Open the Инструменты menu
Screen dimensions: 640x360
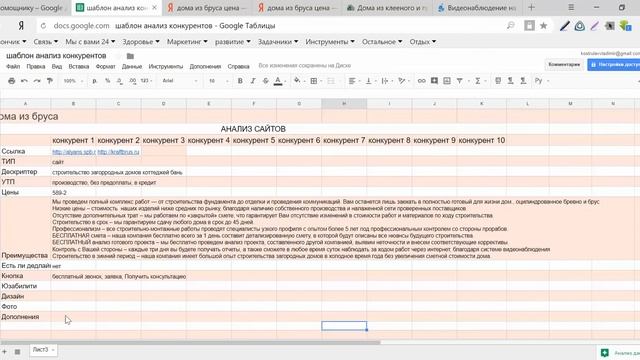(x=166, y=66)
